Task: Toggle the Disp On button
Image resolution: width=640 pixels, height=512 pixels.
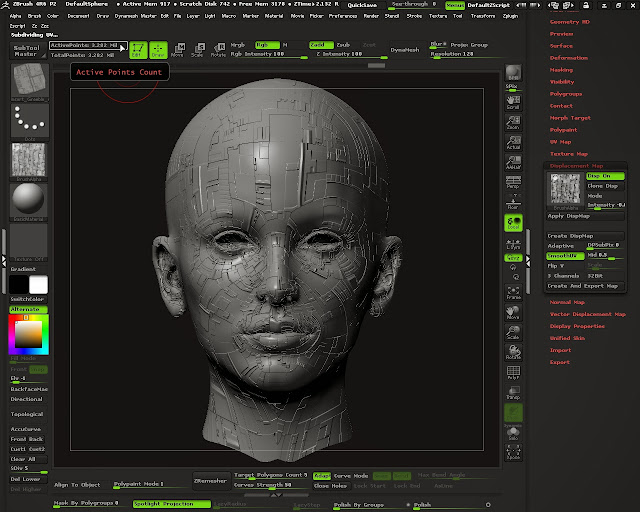Action: pyautogui.click(x=605, y=175)
